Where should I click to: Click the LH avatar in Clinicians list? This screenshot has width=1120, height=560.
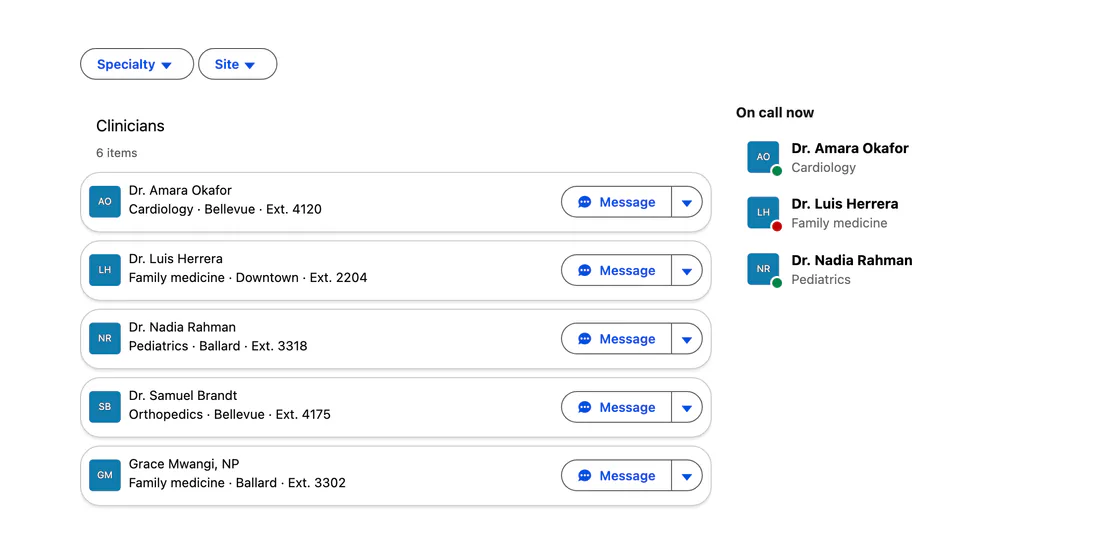(x=105, y=270)
